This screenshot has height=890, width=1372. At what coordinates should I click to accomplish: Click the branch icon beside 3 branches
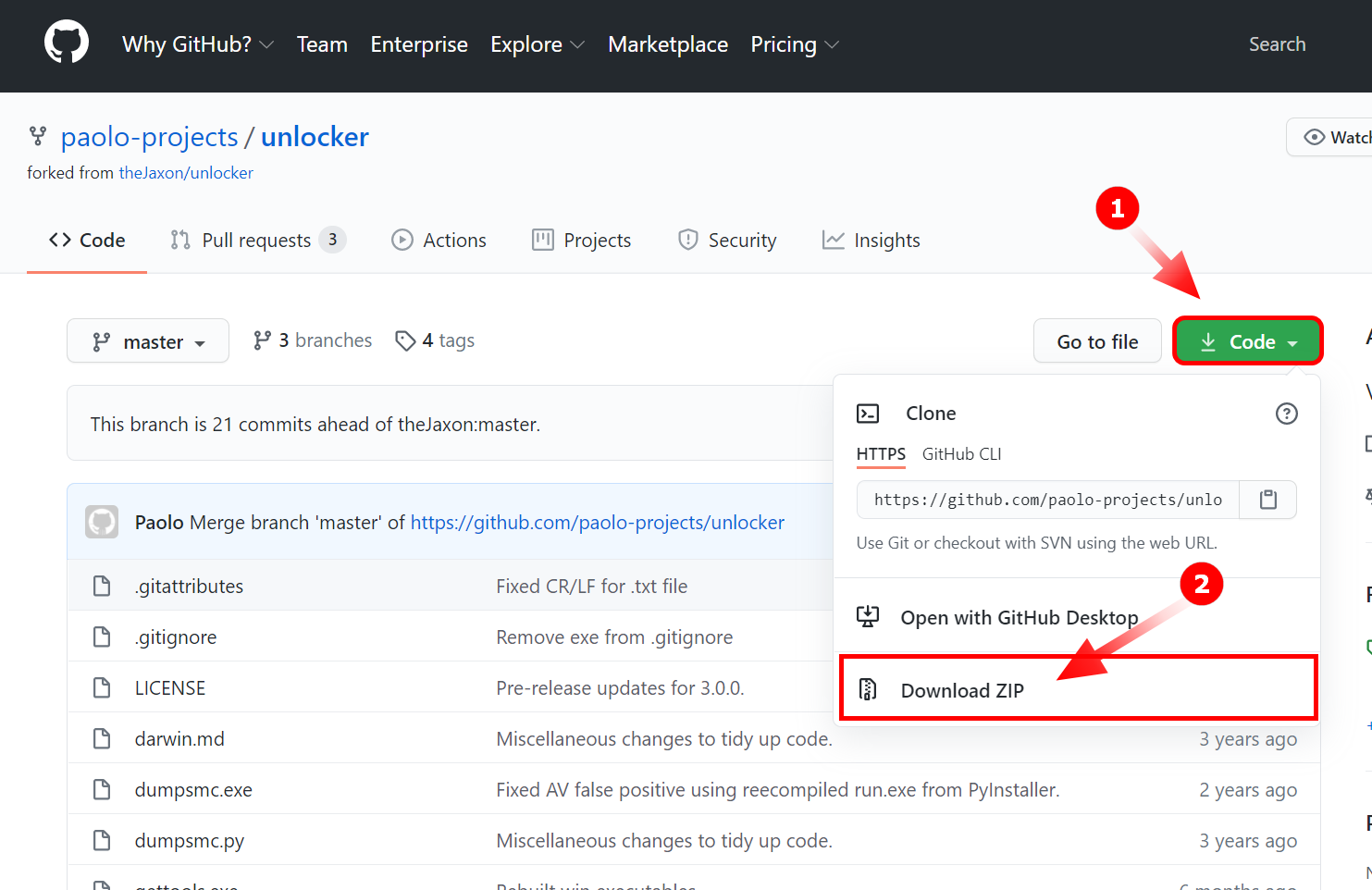(x=263, y=340)
